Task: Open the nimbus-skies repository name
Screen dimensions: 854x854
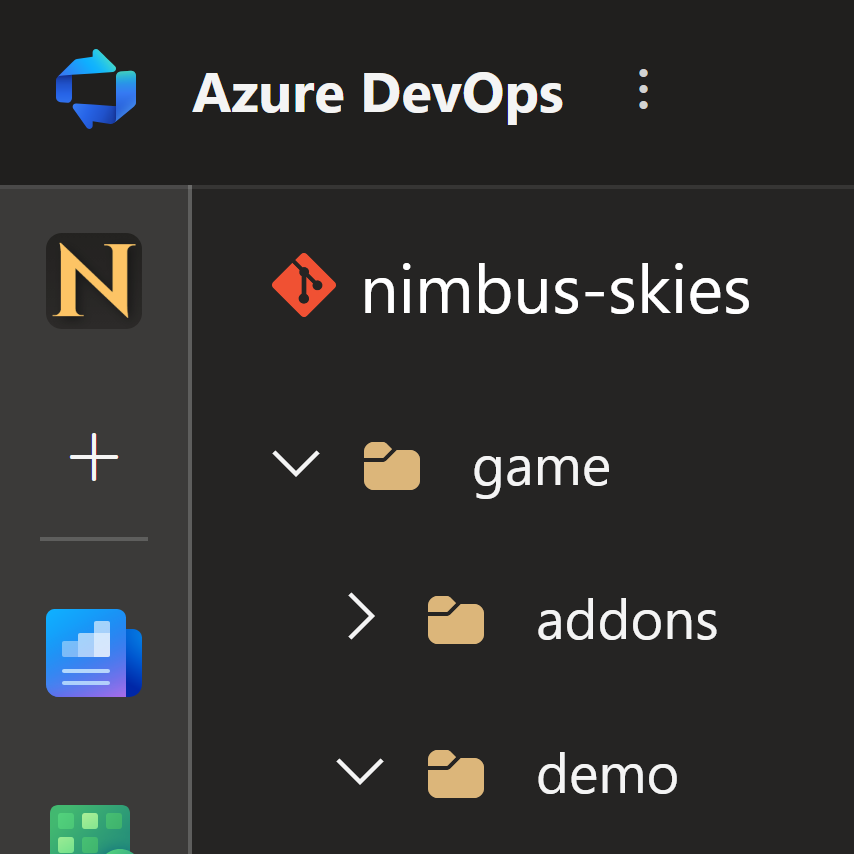Action: [x=556, y=289]
